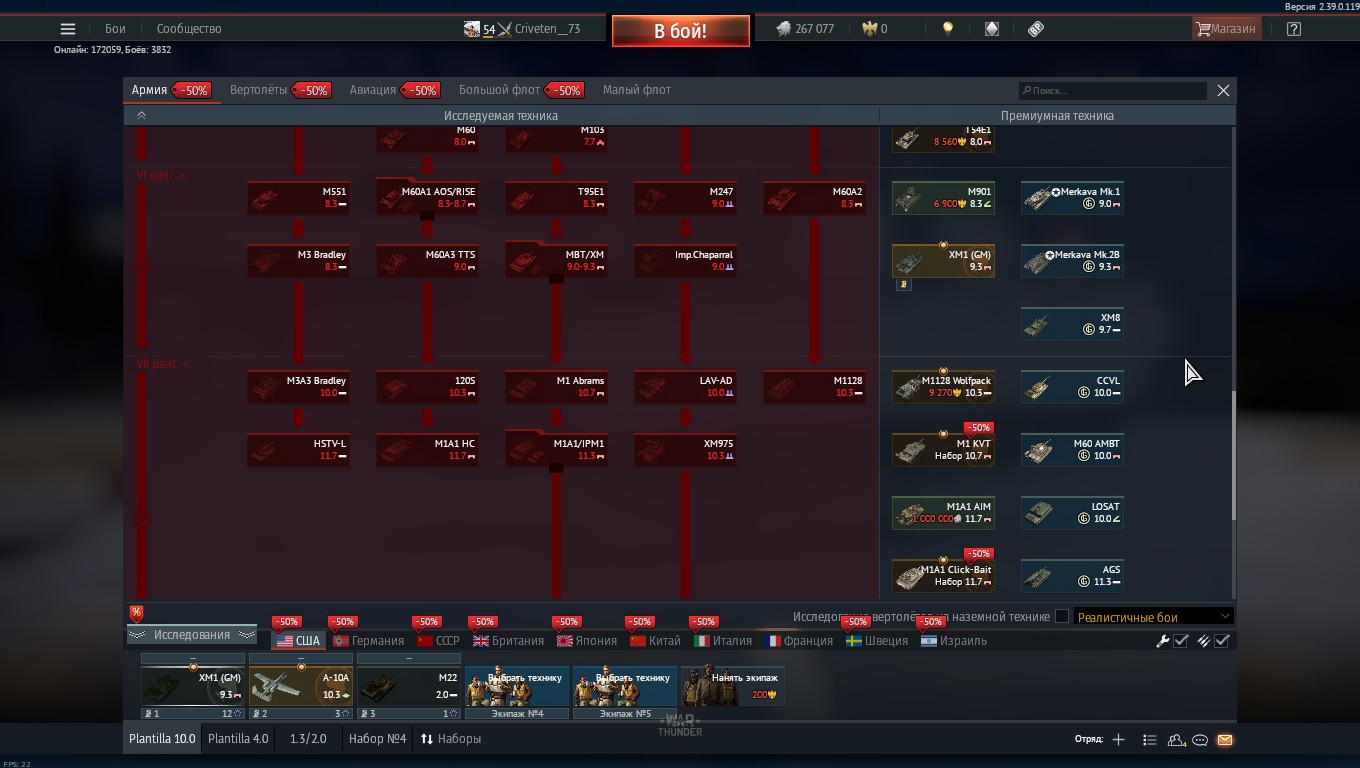Open the hamburger main menu
The width and height of the screenshot is (1360, 768).
click(x=68, y=29)
